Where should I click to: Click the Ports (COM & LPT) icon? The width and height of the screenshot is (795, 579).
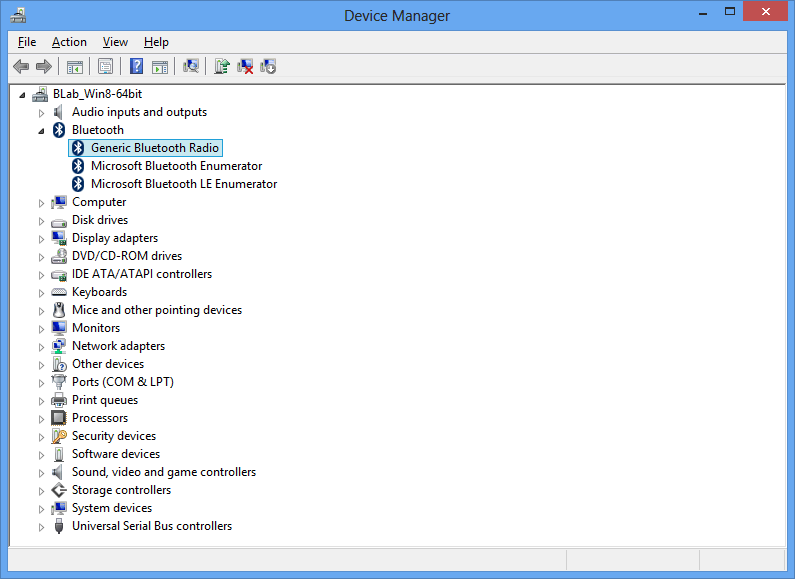point(59,382)
